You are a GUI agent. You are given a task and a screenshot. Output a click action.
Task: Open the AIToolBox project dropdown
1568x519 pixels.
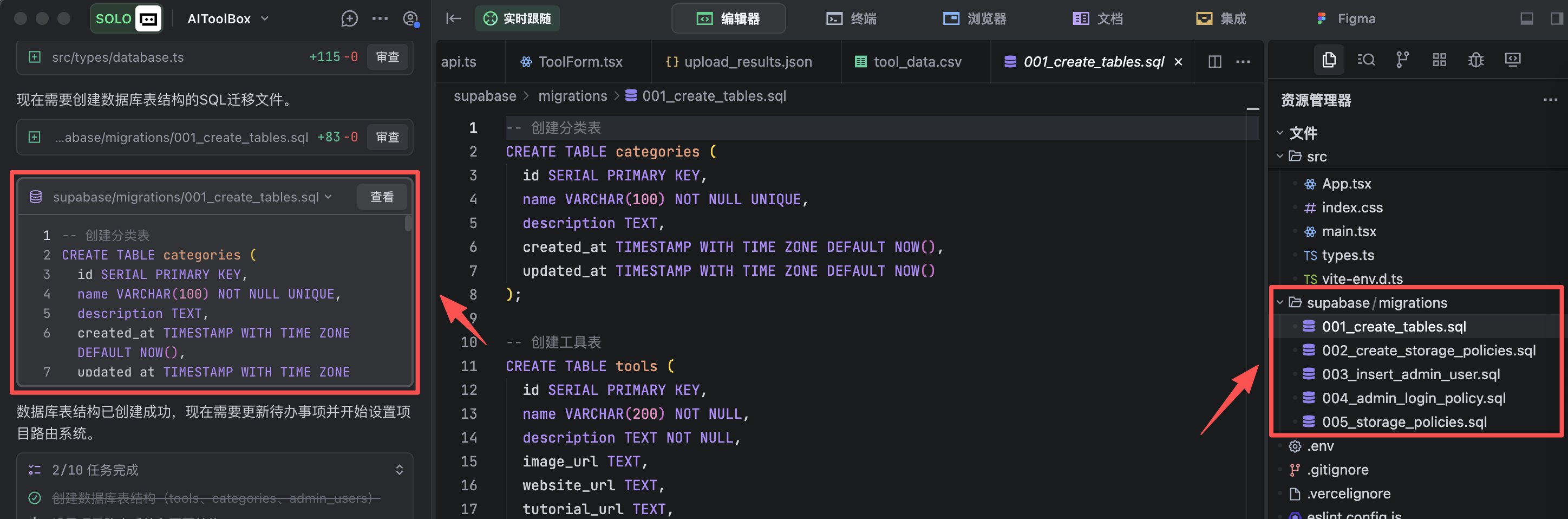click(x=227, y=19)
